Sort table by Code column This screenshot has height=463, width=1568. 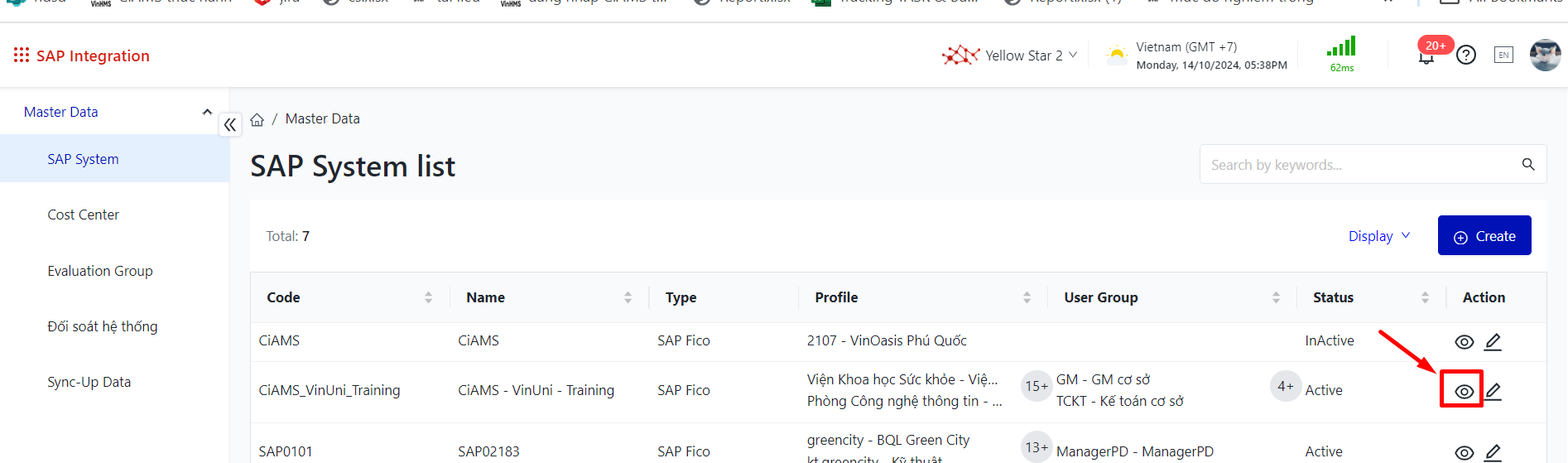click(428, 297)
